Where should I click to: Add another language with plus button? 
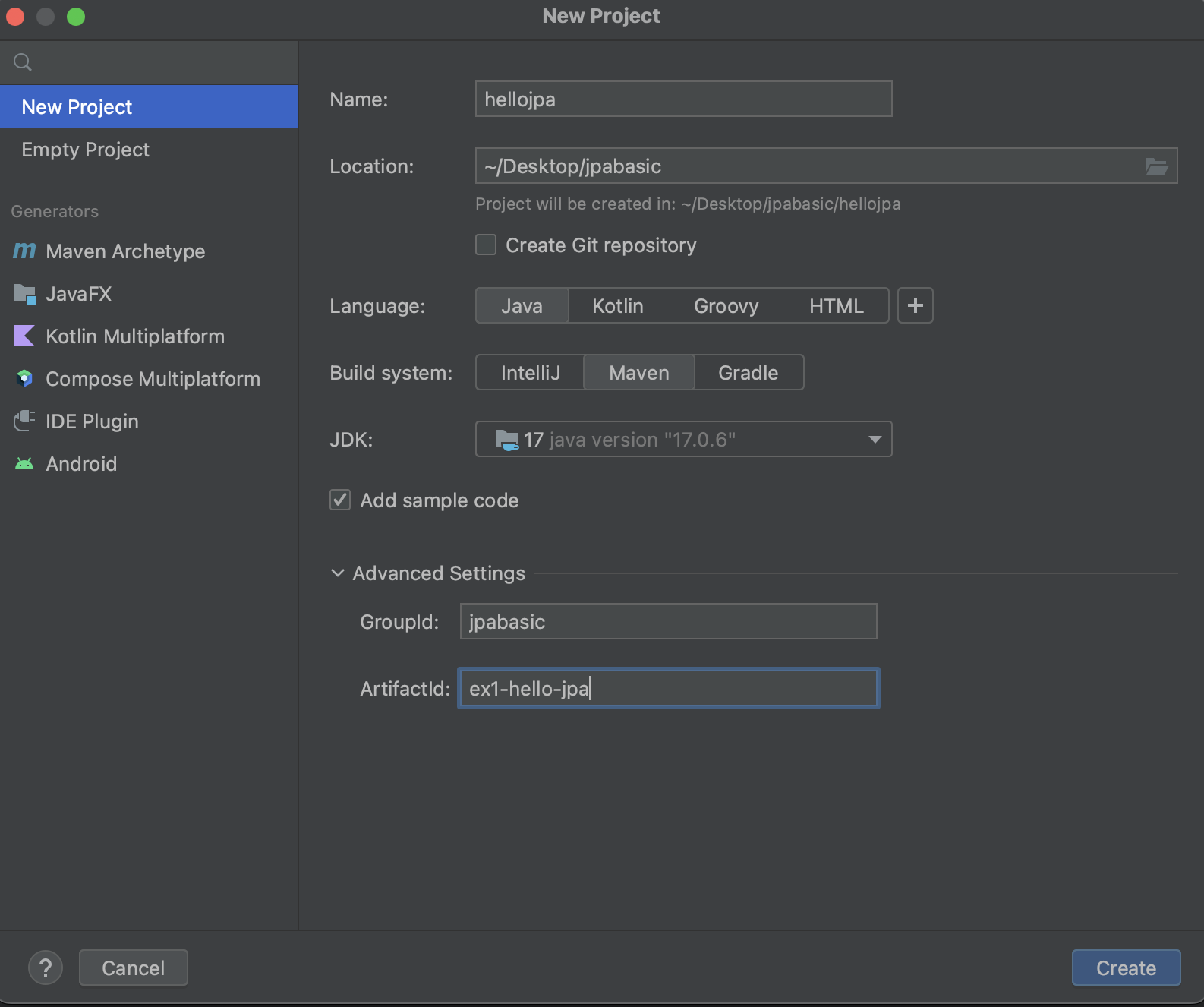[916, 305]
